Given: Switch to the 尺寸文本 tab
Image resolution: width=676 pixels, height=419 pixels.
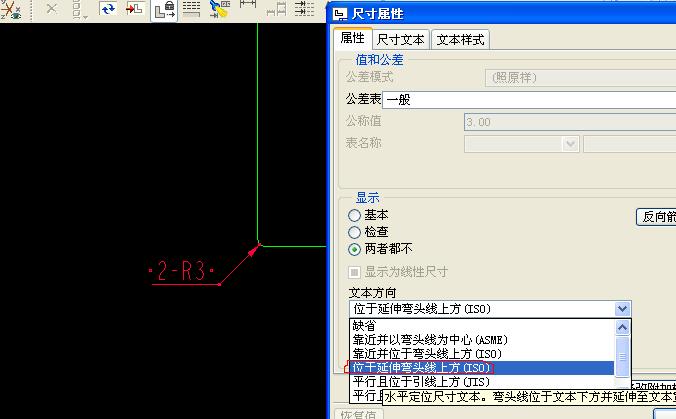Looking at the screenshot, I should pyautogui.click(x=401, y=40).
